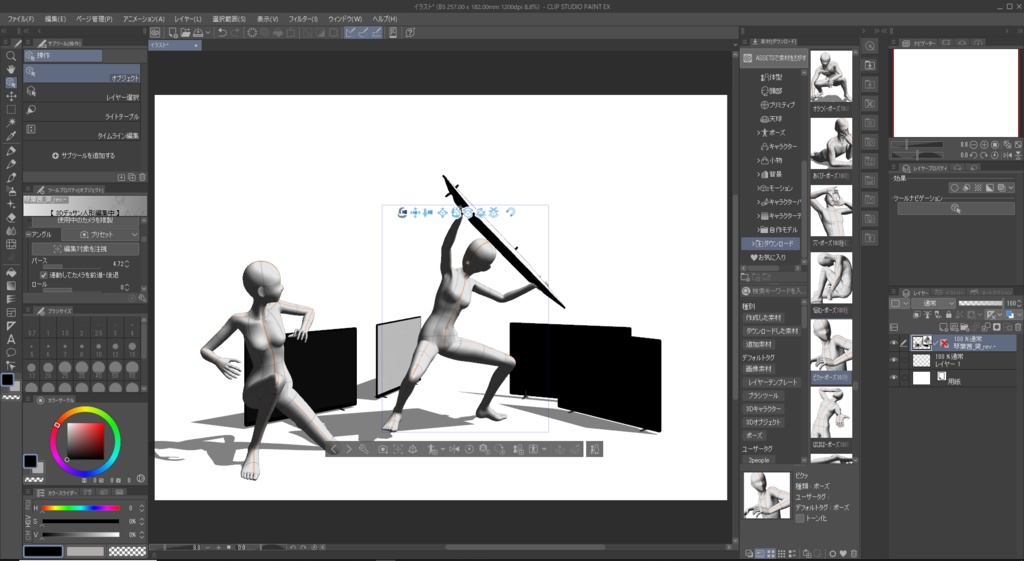Hide the top 3D layer with eye icon
The height and width of the screenshot is (561, 1024).
tap(894, 343)
